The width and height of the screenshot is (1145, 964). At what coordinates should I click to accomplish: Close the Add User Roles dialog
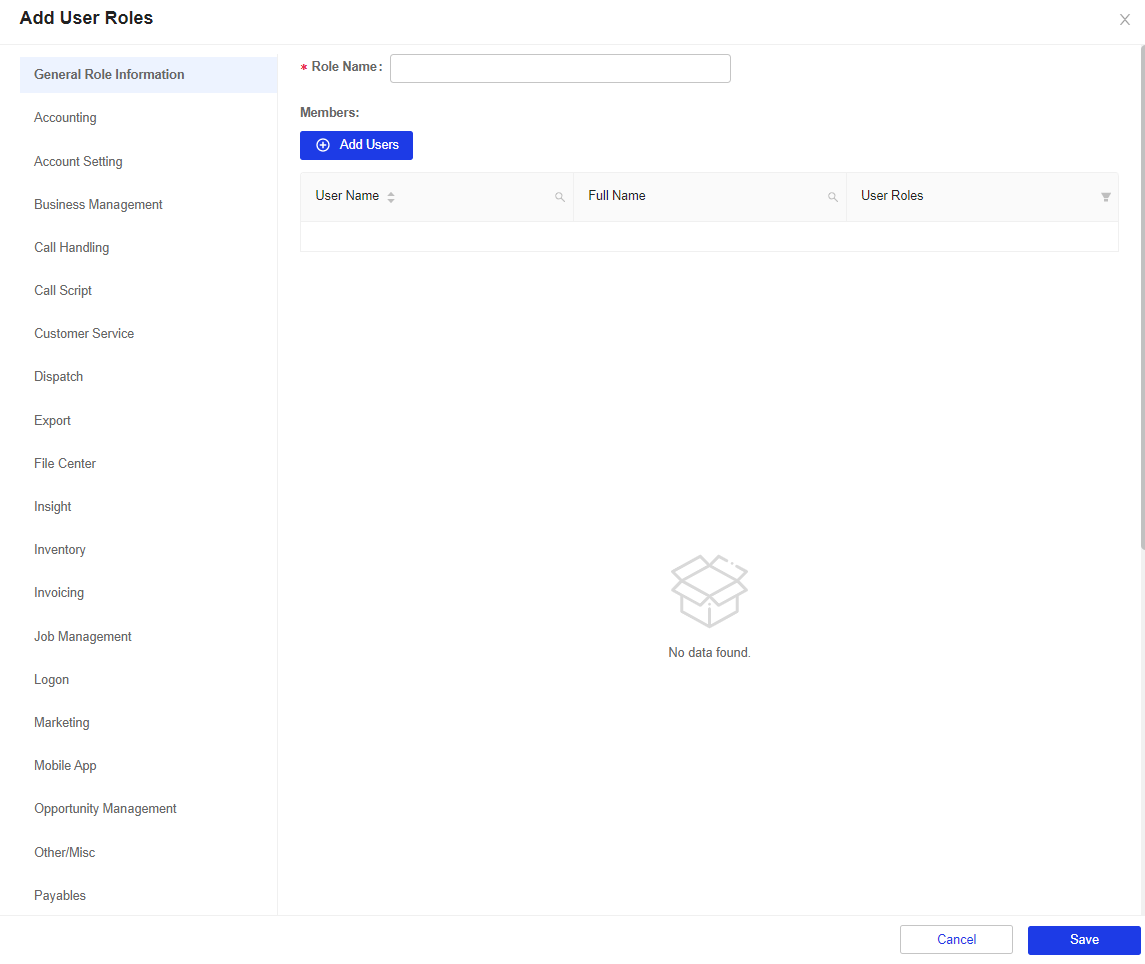pyautogui.click(x=1124, y=19)
